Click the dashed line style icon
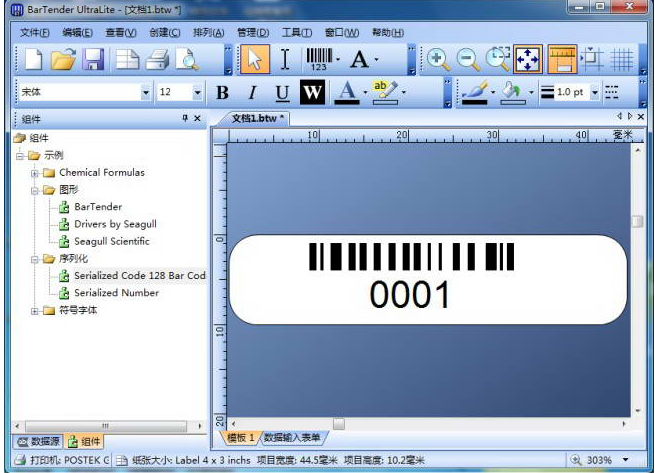 click(x=612, y=92)
